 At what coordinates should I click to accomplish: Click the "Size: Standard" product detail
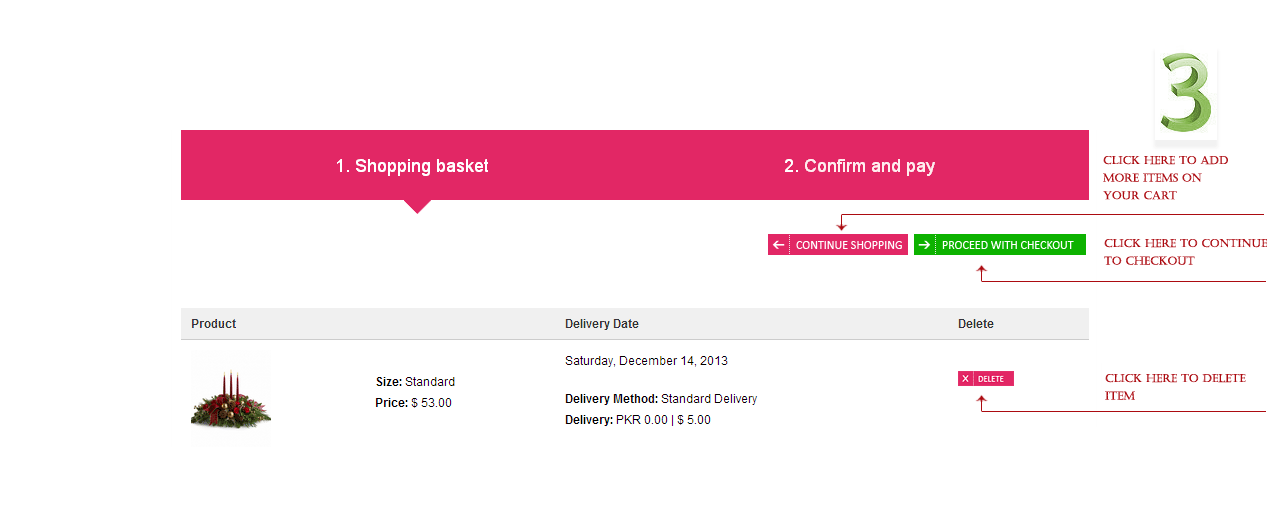415,382
